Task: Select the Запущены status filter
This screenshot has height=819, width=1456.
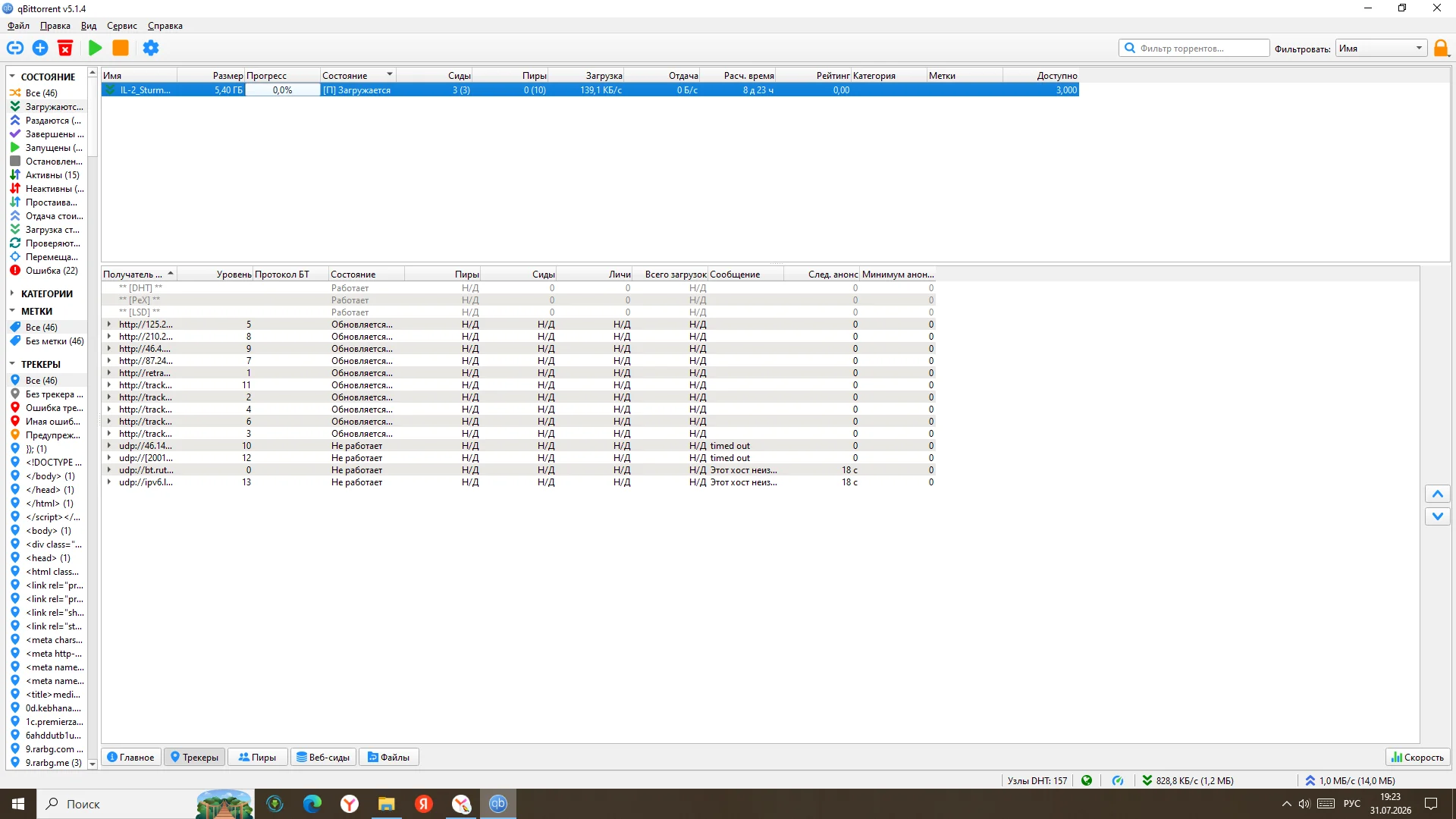Action: [47, 148]
